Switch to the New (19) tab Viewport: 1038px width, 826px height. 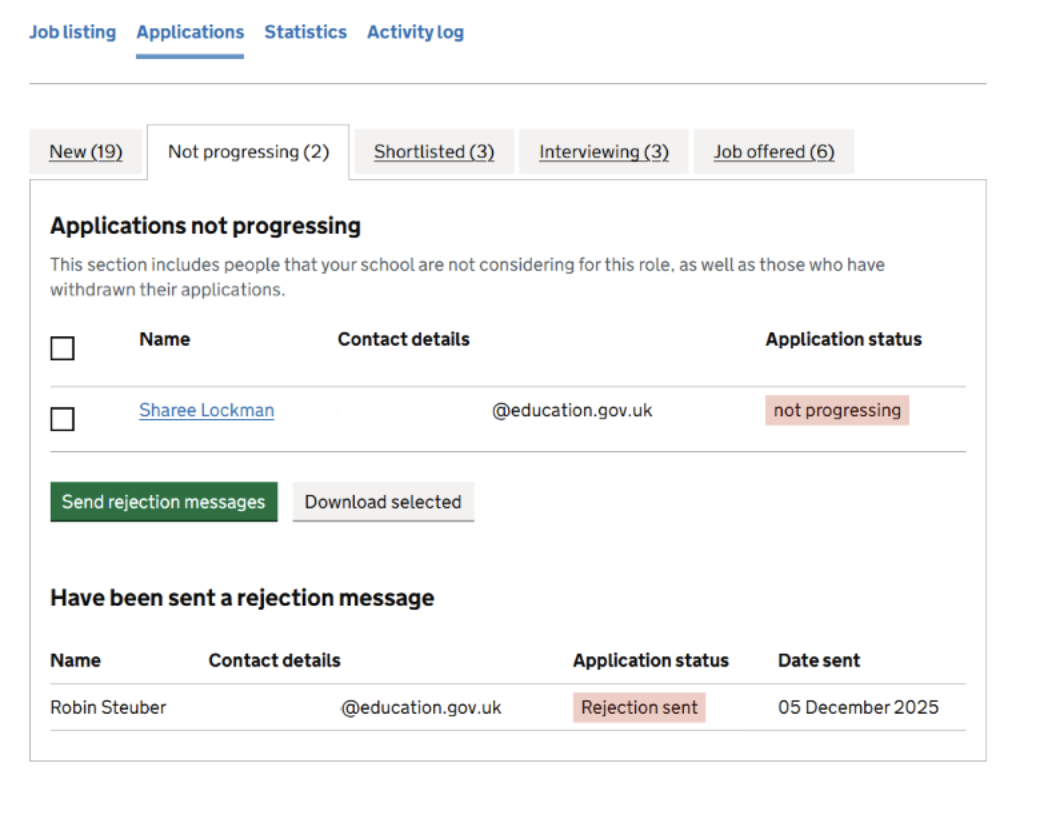[x=86, y=152]
